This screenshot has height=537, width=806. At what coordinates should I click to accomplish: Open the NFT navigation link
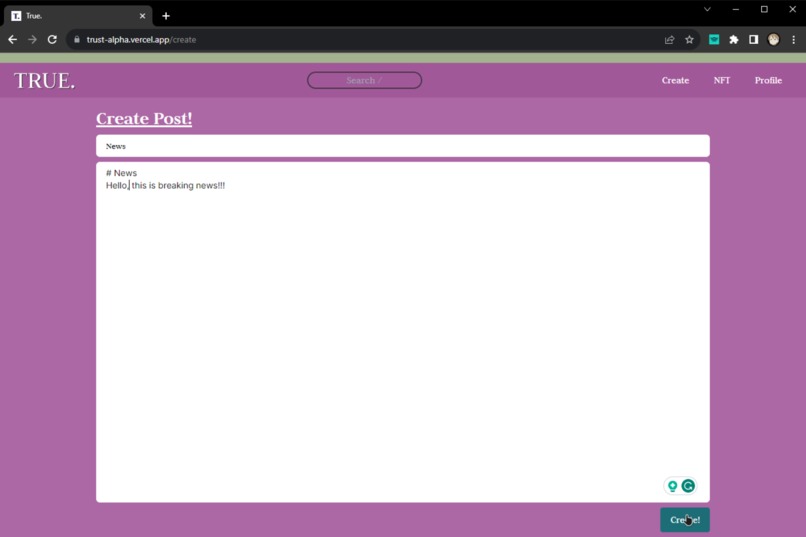pyautogui.click(x=721, y=80)
